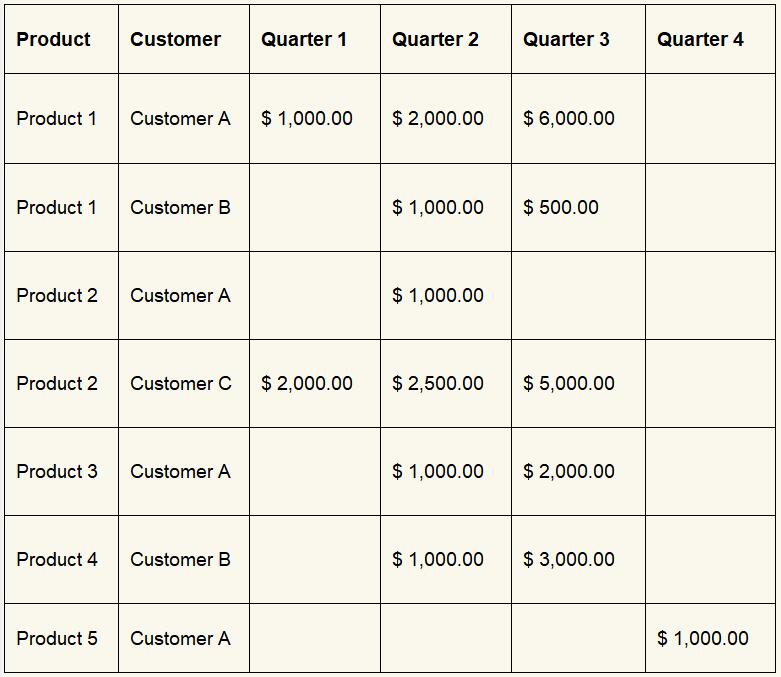Click the Quarter 3 column header
This screenshot has height=677, width=781.
566,39
